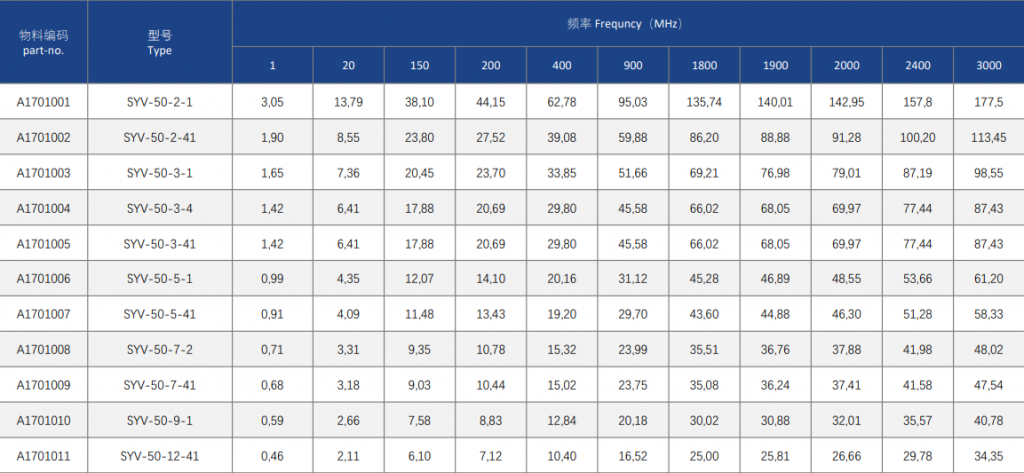
Task: Select the Frequency (MHz) header cell
Action: point(628,24)
